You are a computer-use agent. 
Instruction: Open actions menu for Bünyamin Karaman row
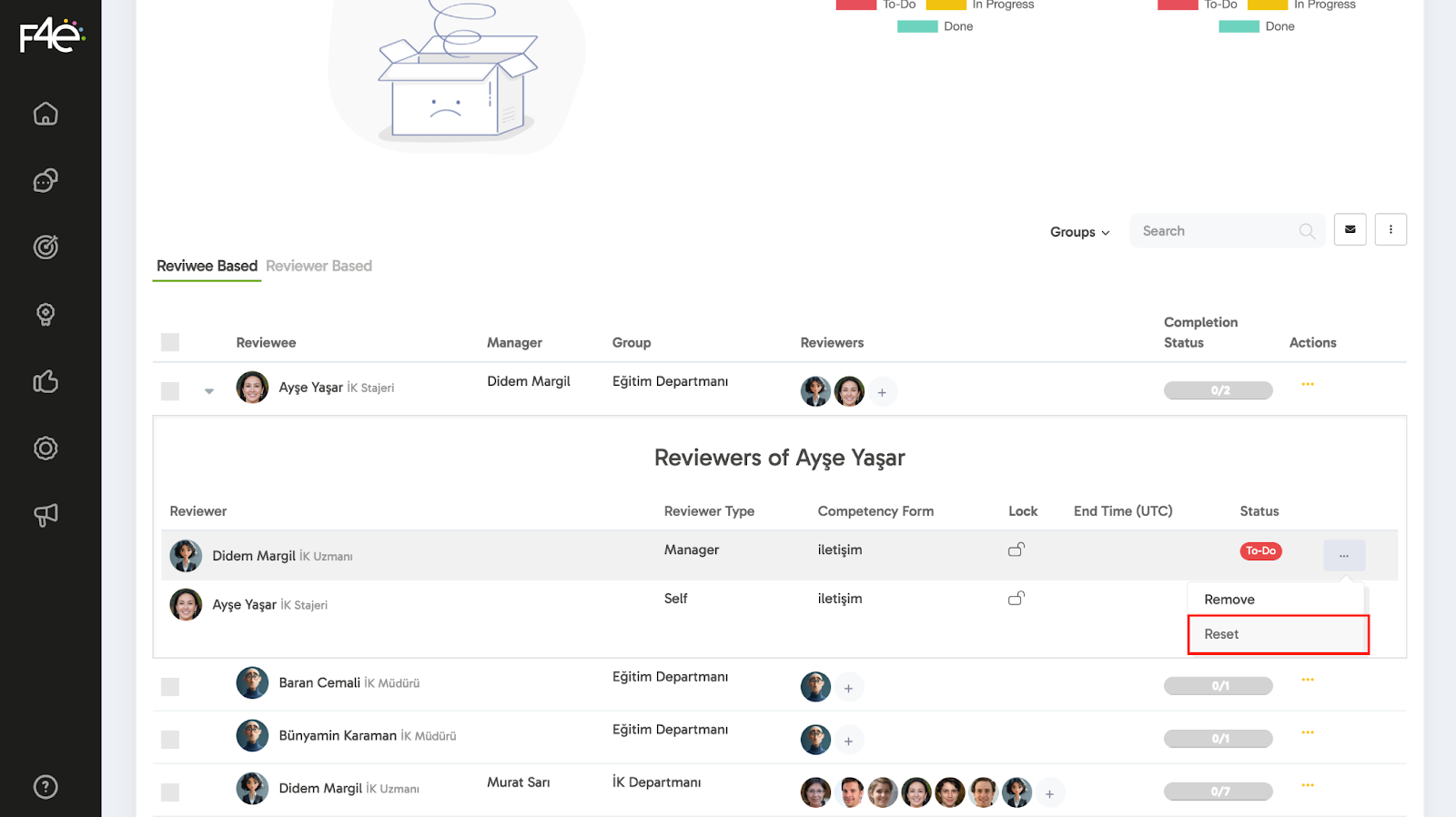[x=1307, y=732]
